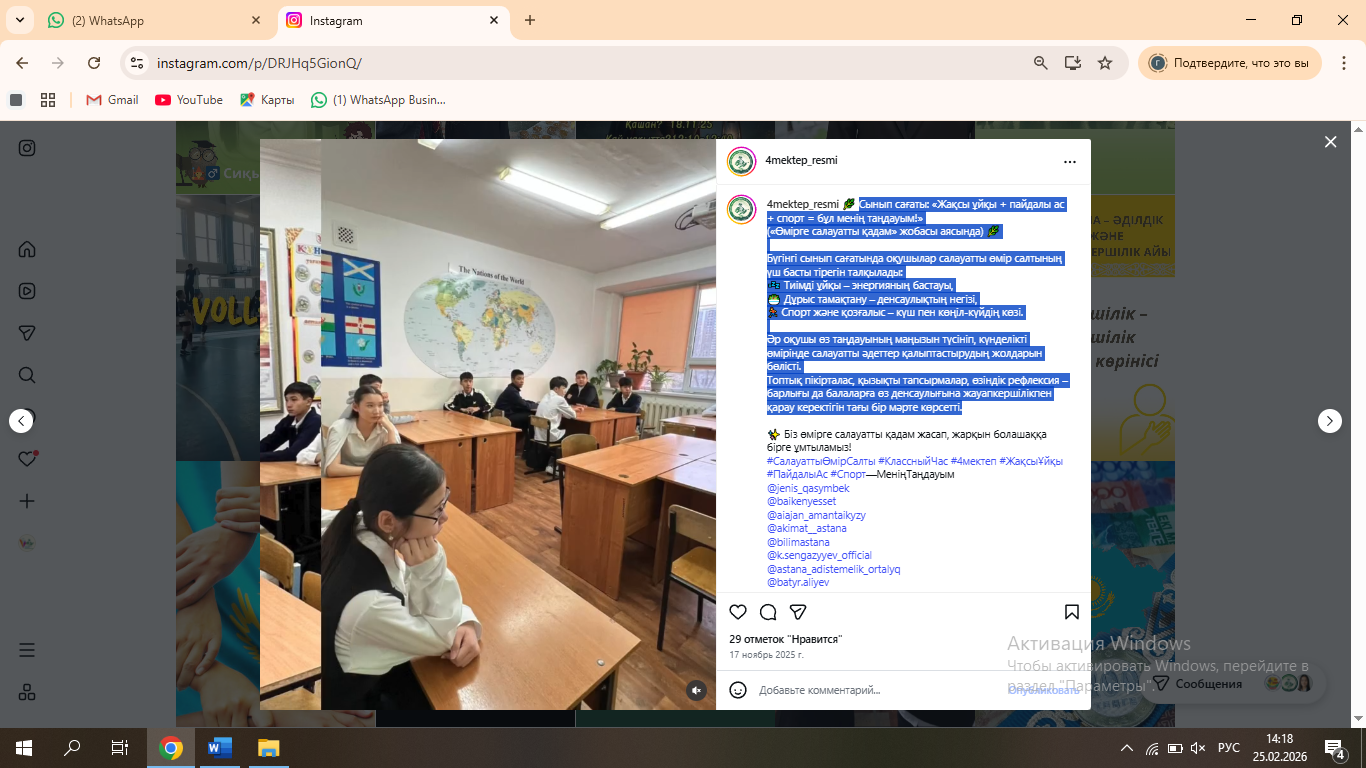The width and height of the screenshot is (1366, 768).
Task: Switch to the WhatsApp browser tab
Action: pyautogui.click(x=155, y=20)
